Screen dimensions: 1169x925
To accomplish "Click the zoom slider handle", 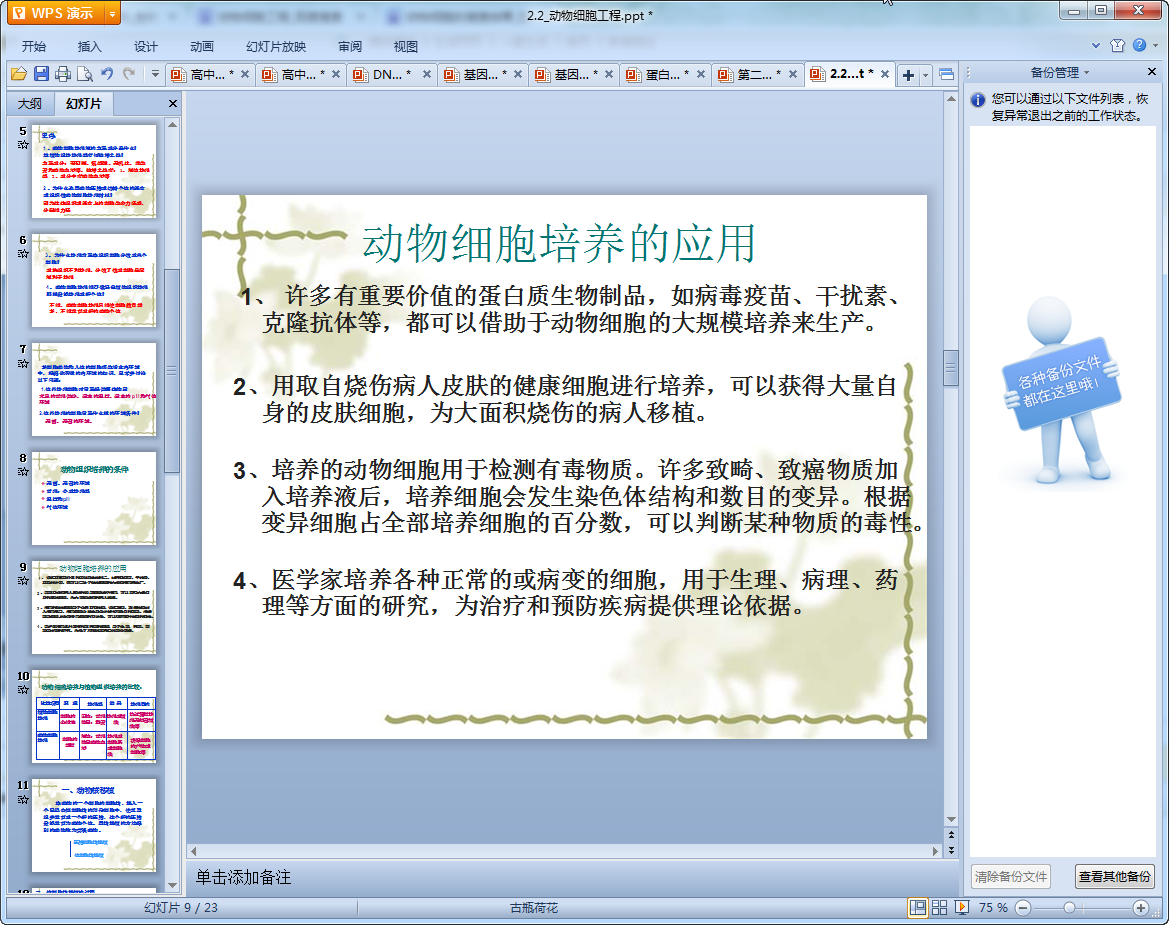I will coord(1069,907).
